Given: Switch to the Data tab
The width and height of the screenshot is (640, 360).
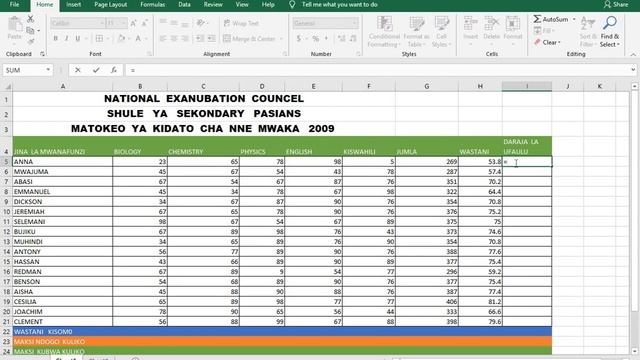Looking at the screenshot, I should (x=184, y=4).
